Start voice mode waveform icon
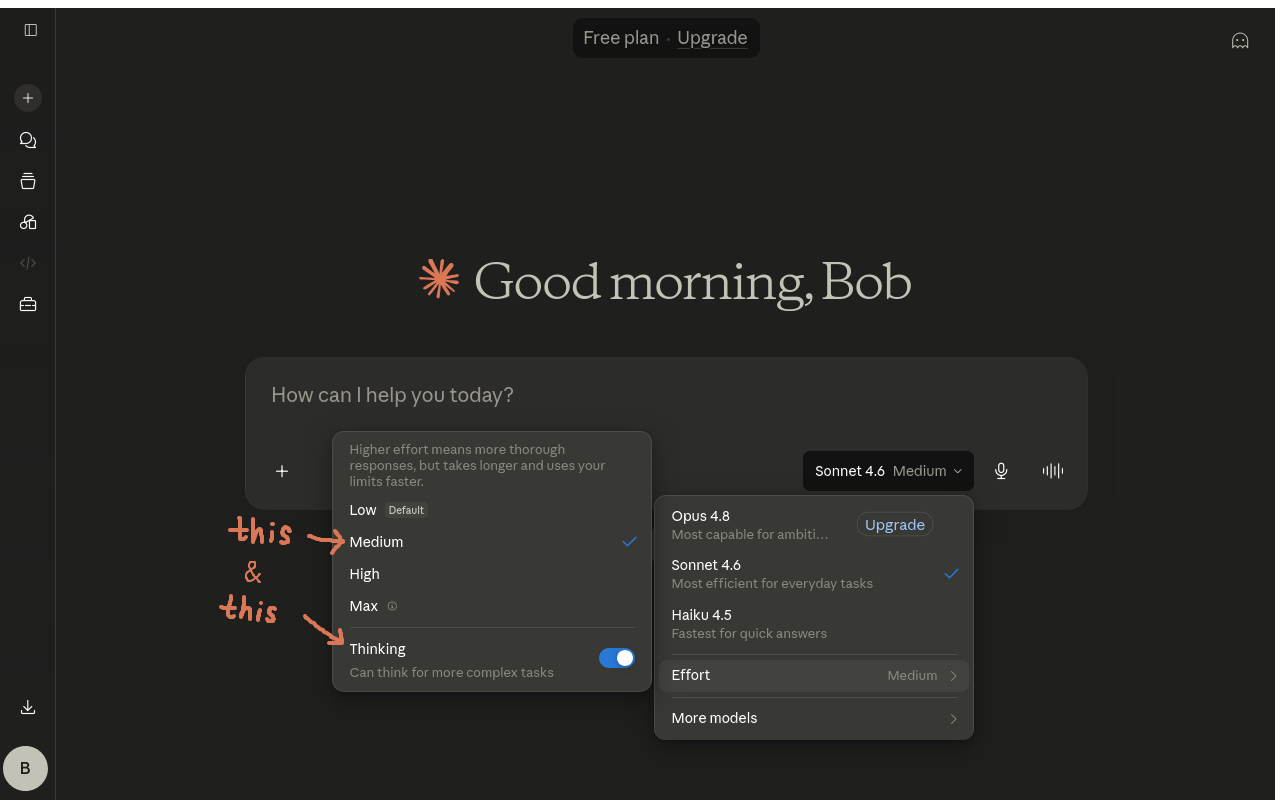1280x800 pixels. tap(1053, 471)
